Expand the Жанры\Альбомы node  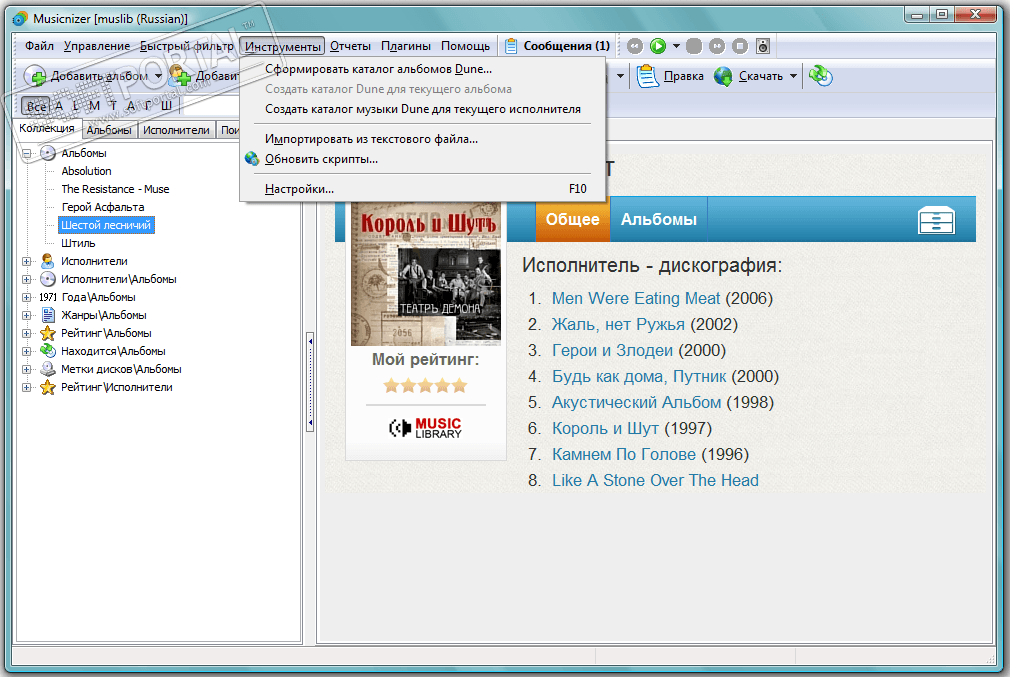point(26,316)
